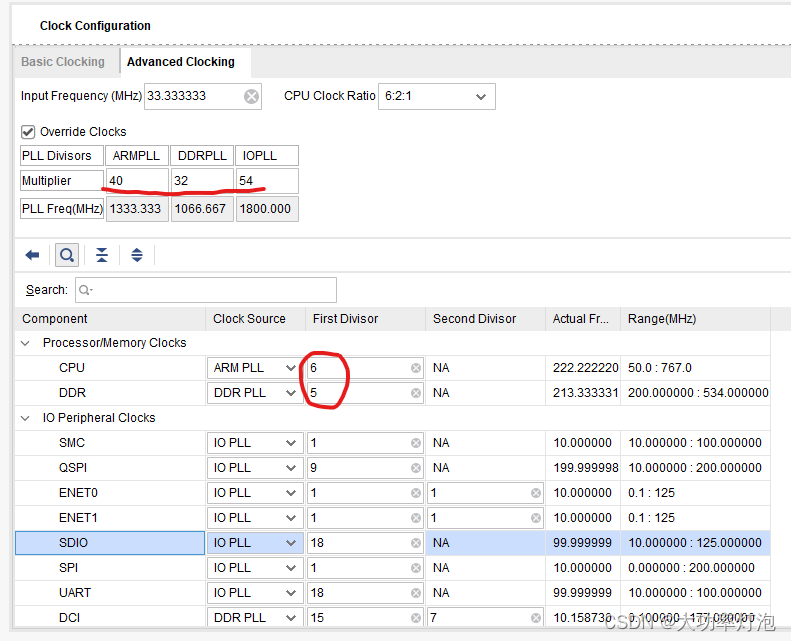Image resolution: width=791 pixels, height=641 pixels.
Task: Clear the ENET0 second divisor value
Action: pos(536,493)
